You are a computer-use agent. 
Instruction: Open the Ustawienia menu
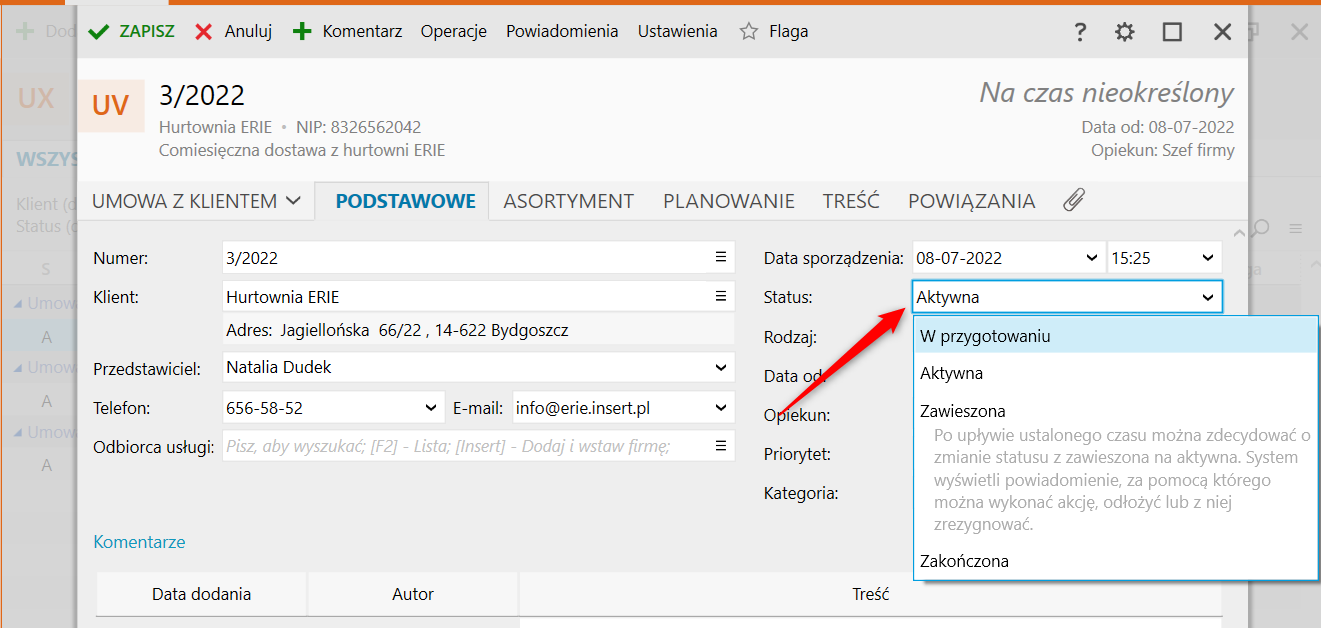click(x=678, y=31)
